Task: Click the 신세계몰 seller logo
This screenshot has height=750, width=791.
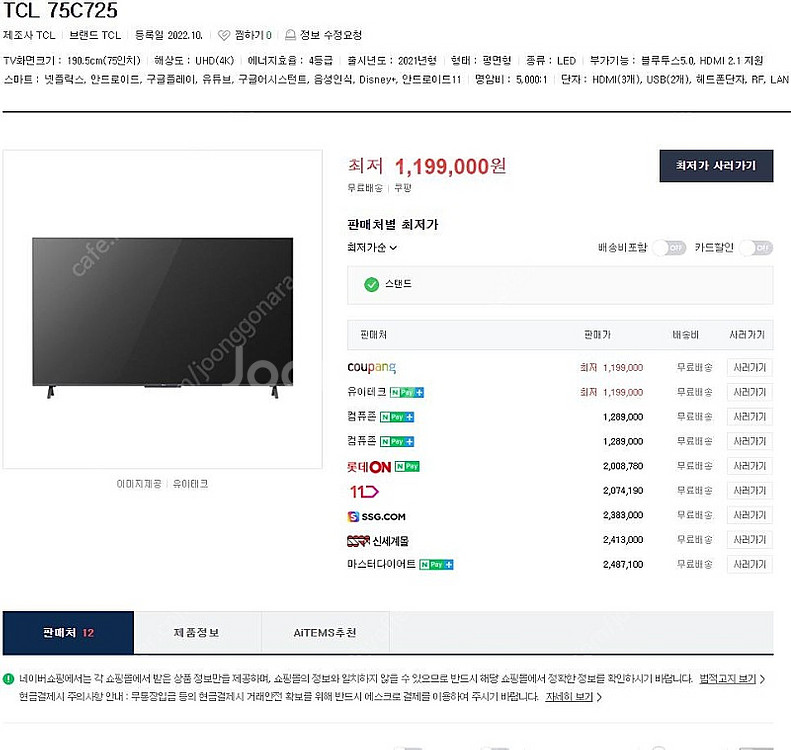Action: coord(378,541)
